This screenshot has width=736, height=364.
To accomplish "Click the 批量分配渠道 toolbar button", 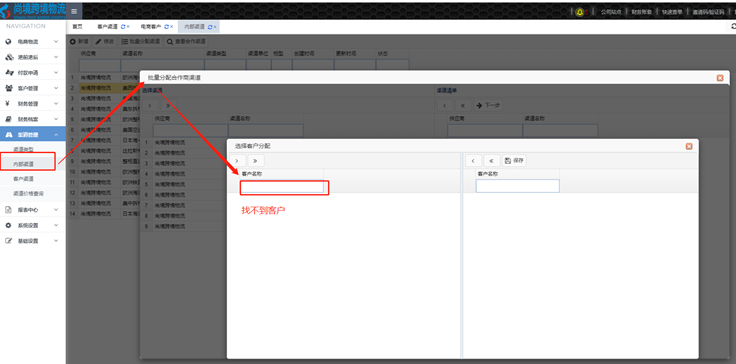I will pyautogui.click(x=141, y=42).
